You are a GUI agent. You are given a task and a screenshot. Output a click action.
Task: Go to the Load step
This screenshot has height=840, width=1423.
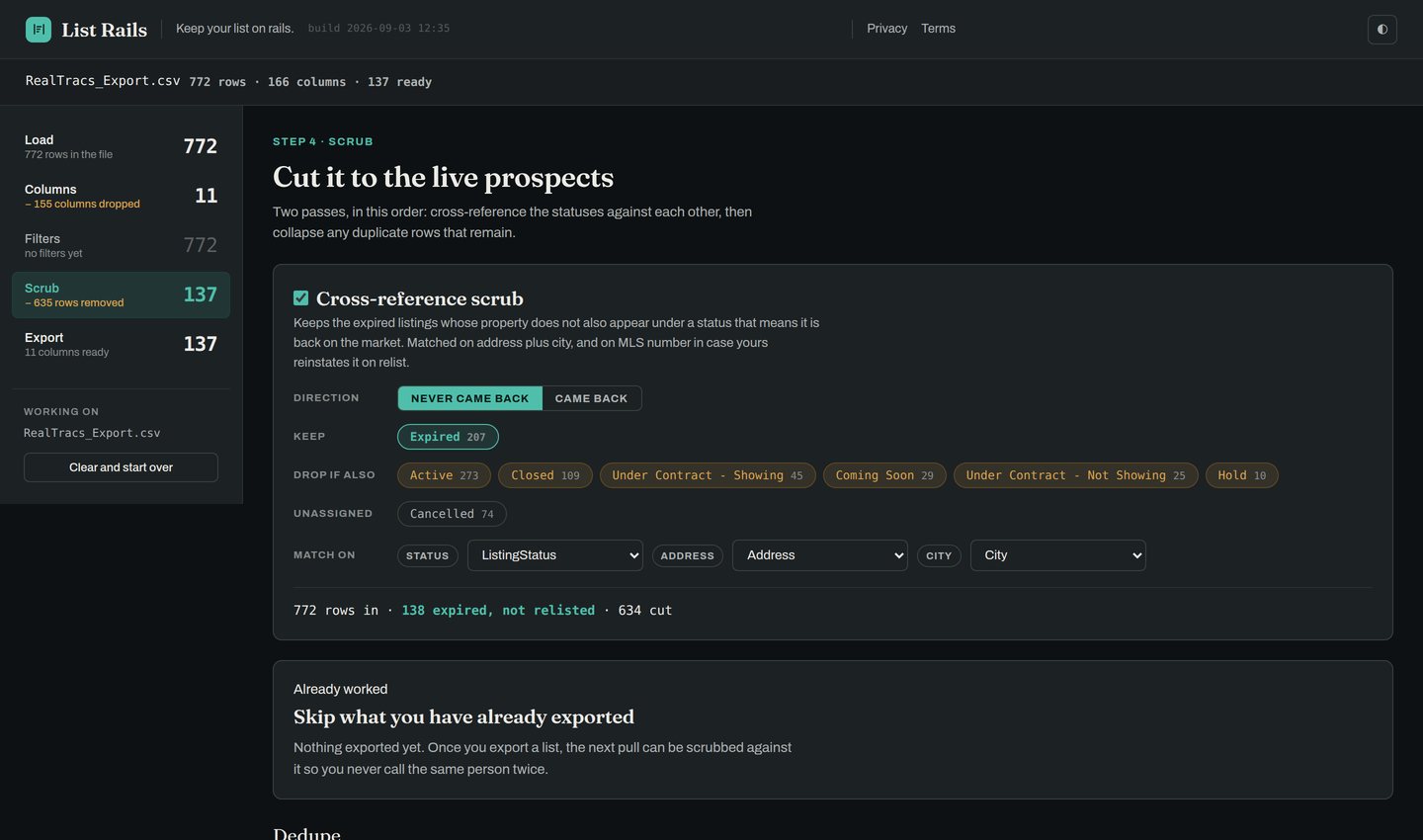[x=121, y=146]
